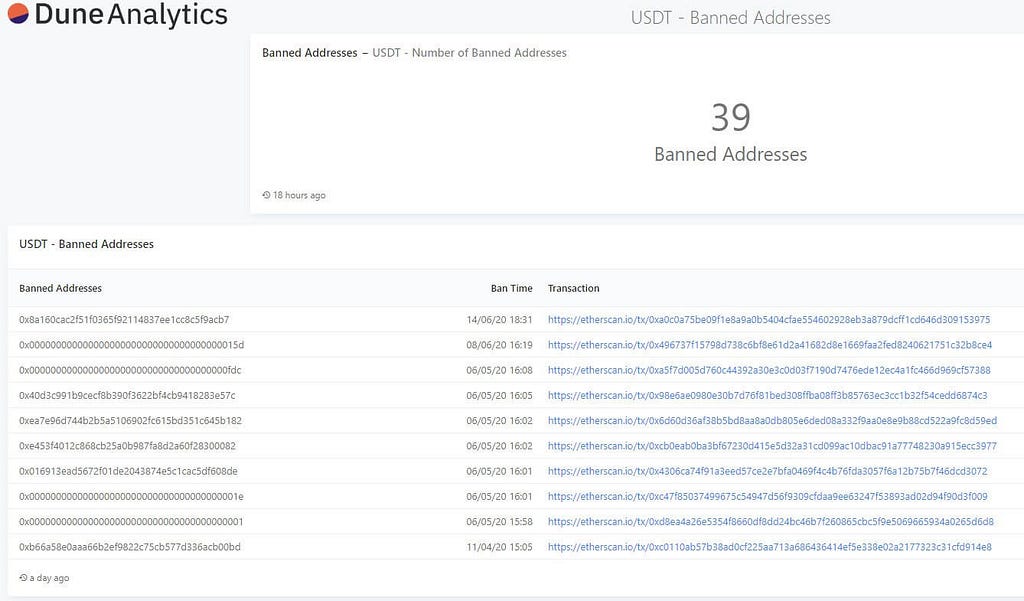Open etherscan link starting 0xcb0eab0ba3bf
Viewport: 1024px width, 601px height.
pyautogui.click(x=772, y=446)
